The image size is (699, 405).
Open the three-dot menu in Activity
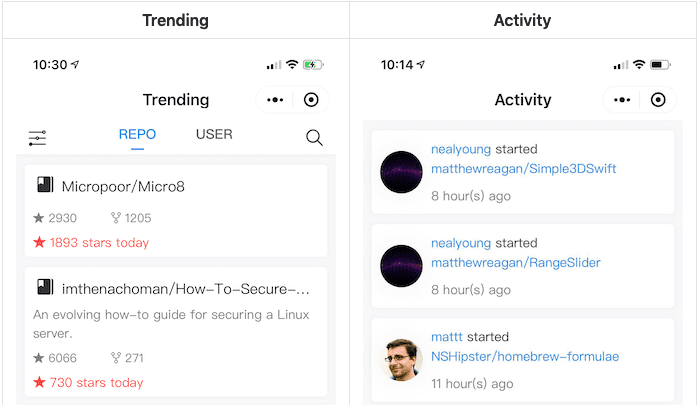tap(622, 100)
